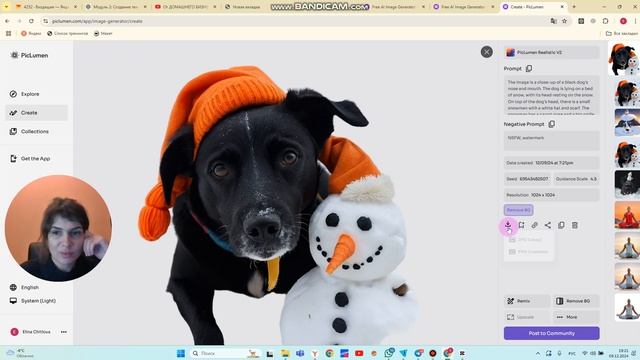Open Collections in the left sidebar
640x360 pixels.
click(36, 131)
